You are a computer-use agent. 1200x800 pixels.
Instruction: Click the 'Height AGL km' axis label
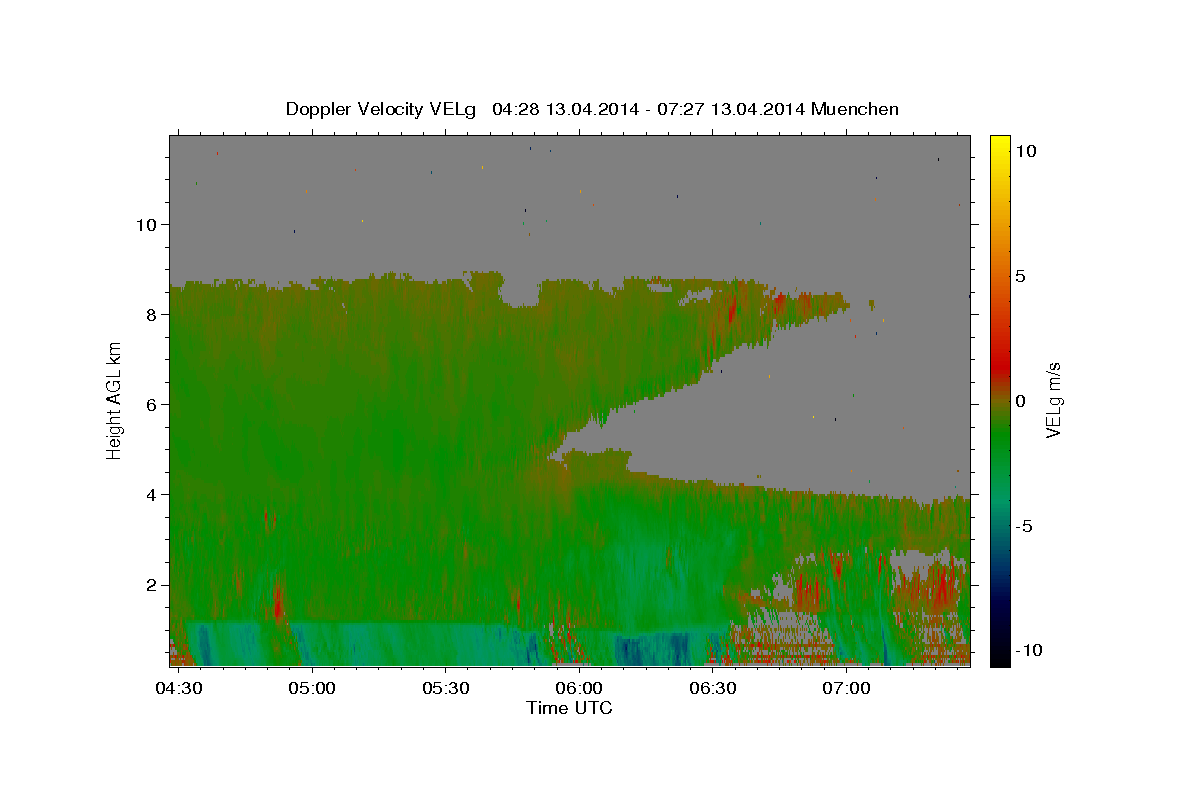114,401
